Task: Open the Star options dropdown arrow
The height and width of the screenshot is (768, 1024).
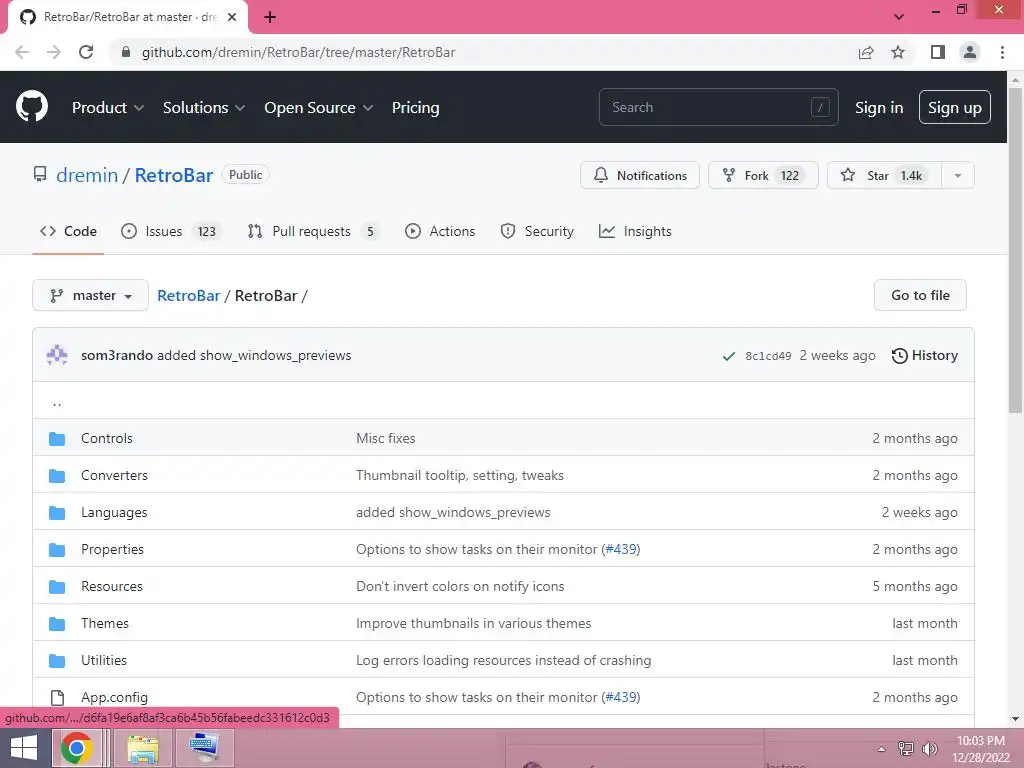Action: 957,176
